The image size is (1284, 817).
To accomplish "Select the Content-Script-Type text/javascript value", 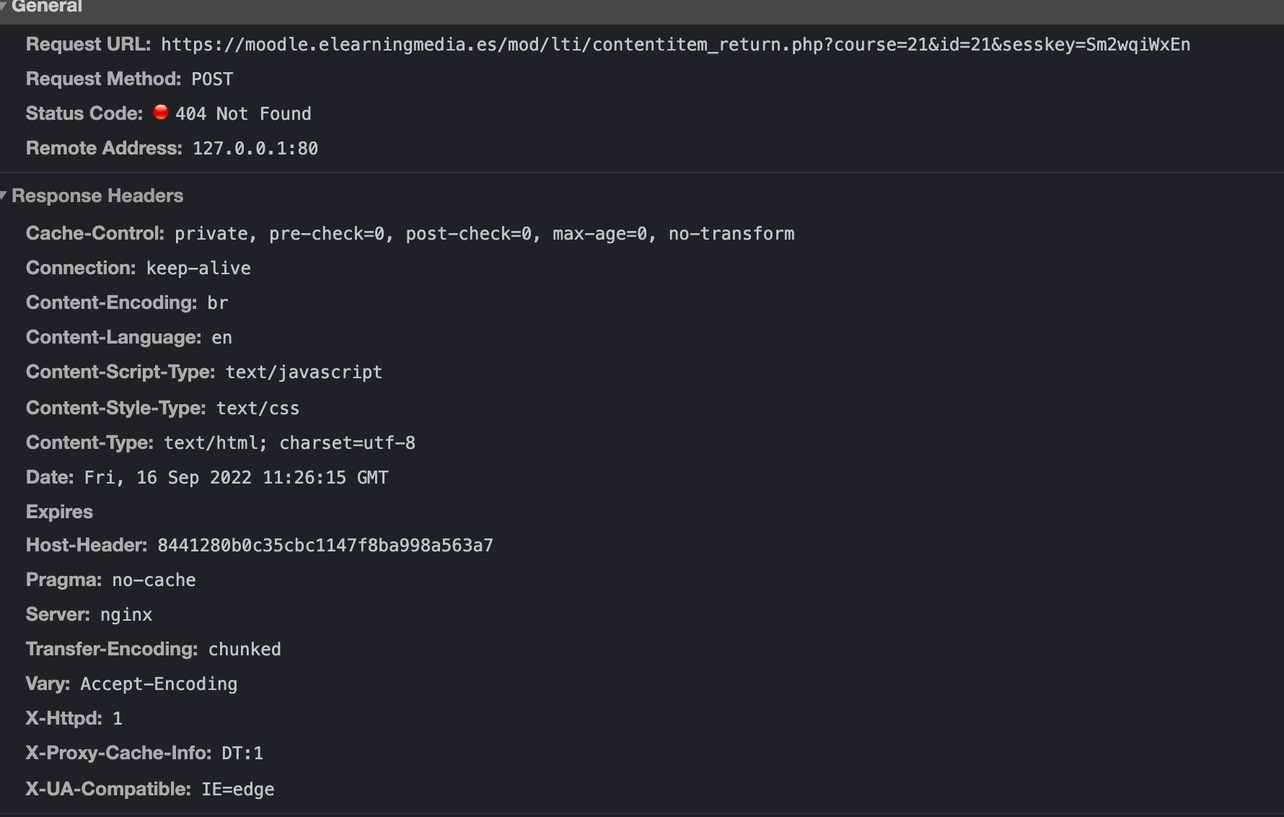I will click(304, 372).
